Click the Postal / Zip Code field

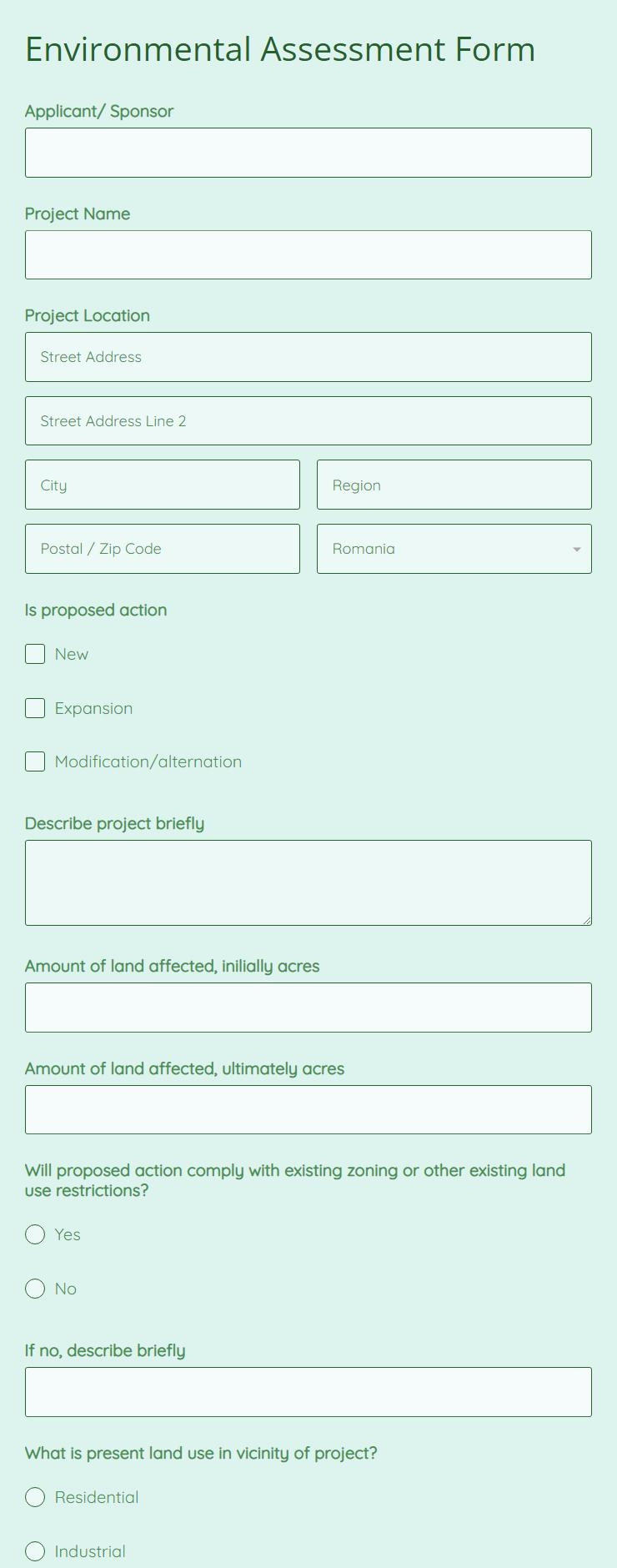[x=162, y=548]
